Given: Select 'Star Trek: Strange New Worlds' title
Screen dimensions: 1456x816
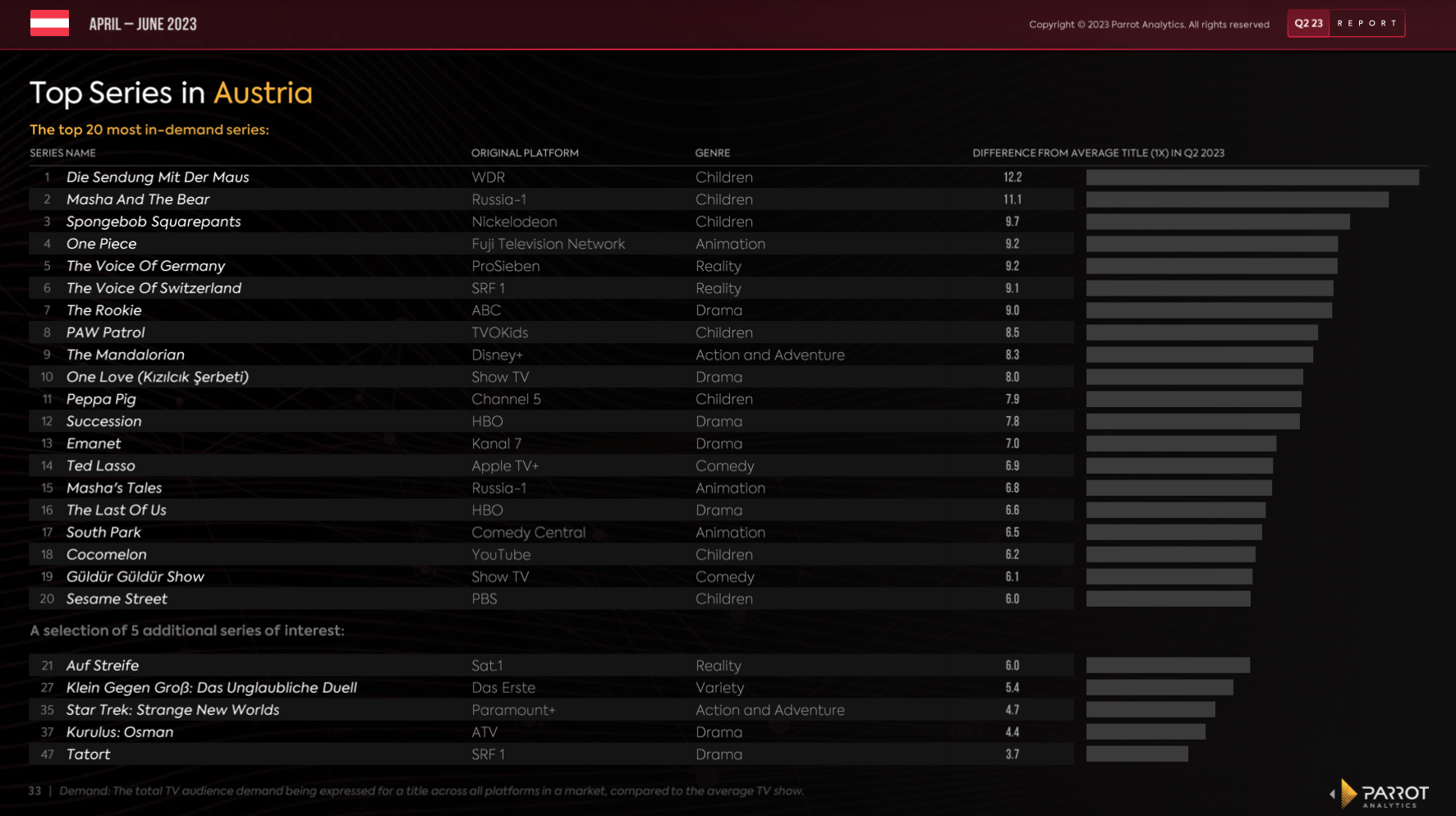Looking at the screenshot, I should point(172,709).
